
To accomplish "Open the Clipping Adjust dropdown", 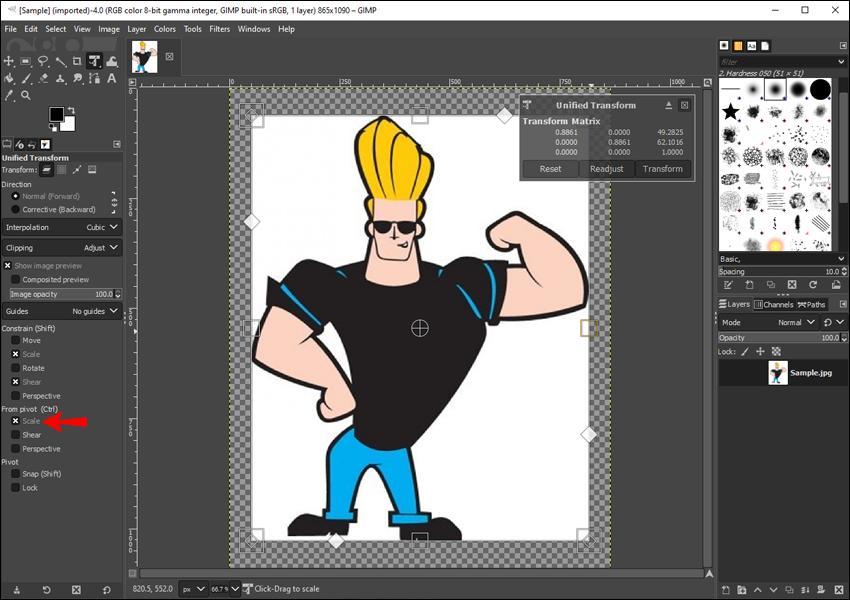I will pyautogui.click(x=62, y=248).
